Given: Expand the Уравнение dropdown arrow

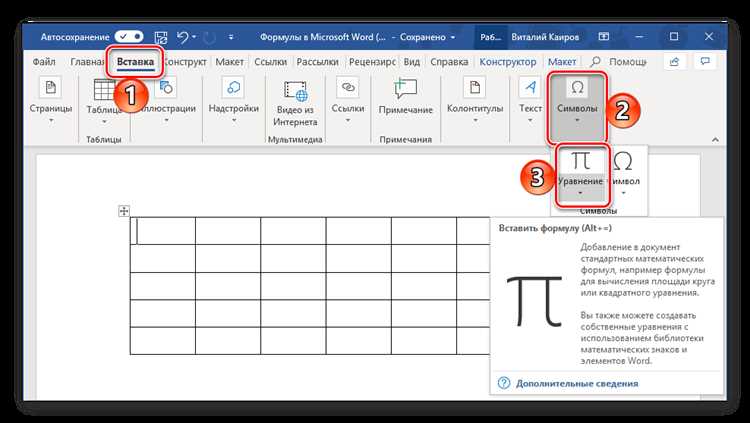Looking at the screenshot, I should coord(580,194).
